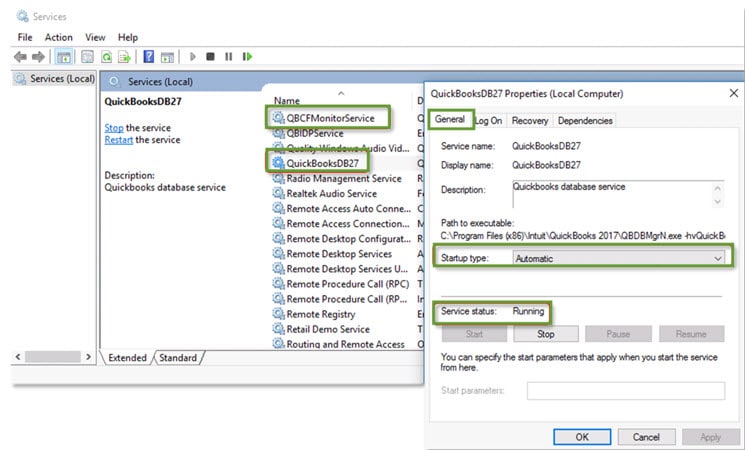
Task: Click the gear icon beside Remote Desktop Services
Action: point(278,253)
